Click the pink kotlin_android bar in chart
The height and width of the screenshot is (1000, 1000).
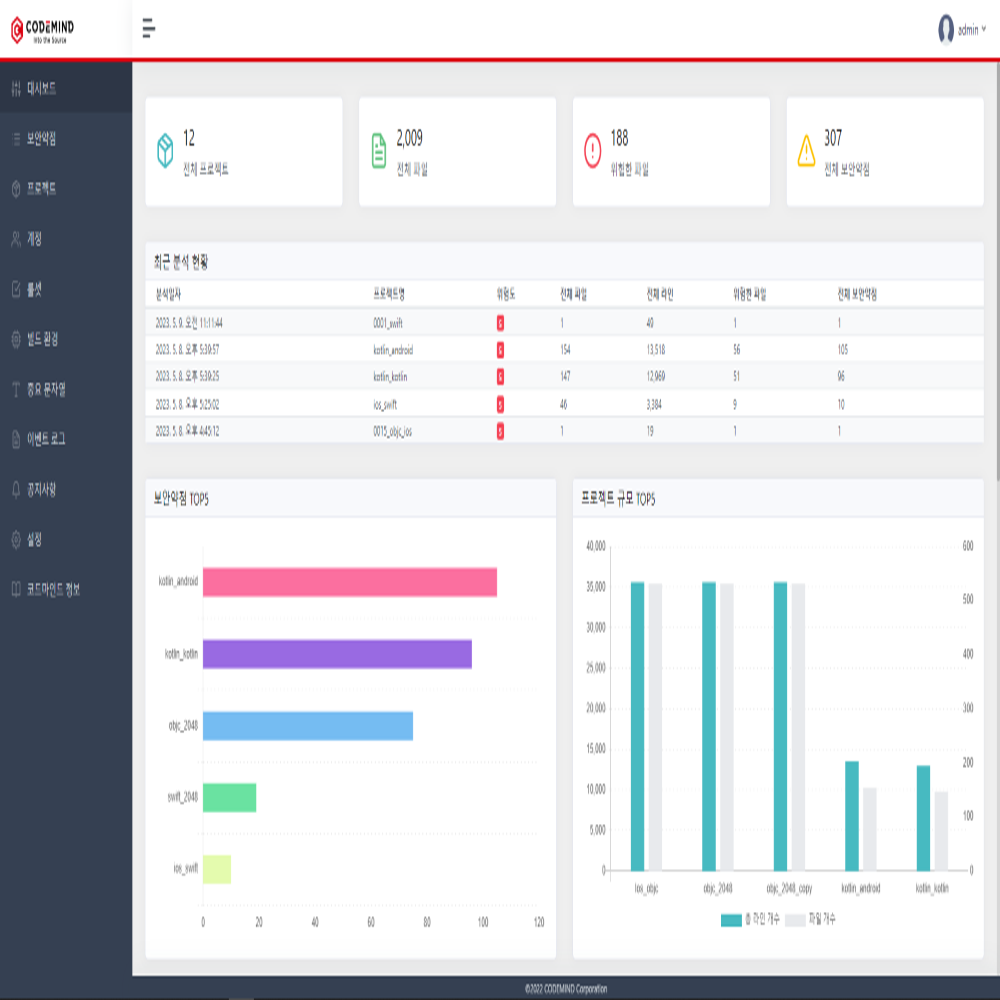pyautogui.click(x=349, y=582)
